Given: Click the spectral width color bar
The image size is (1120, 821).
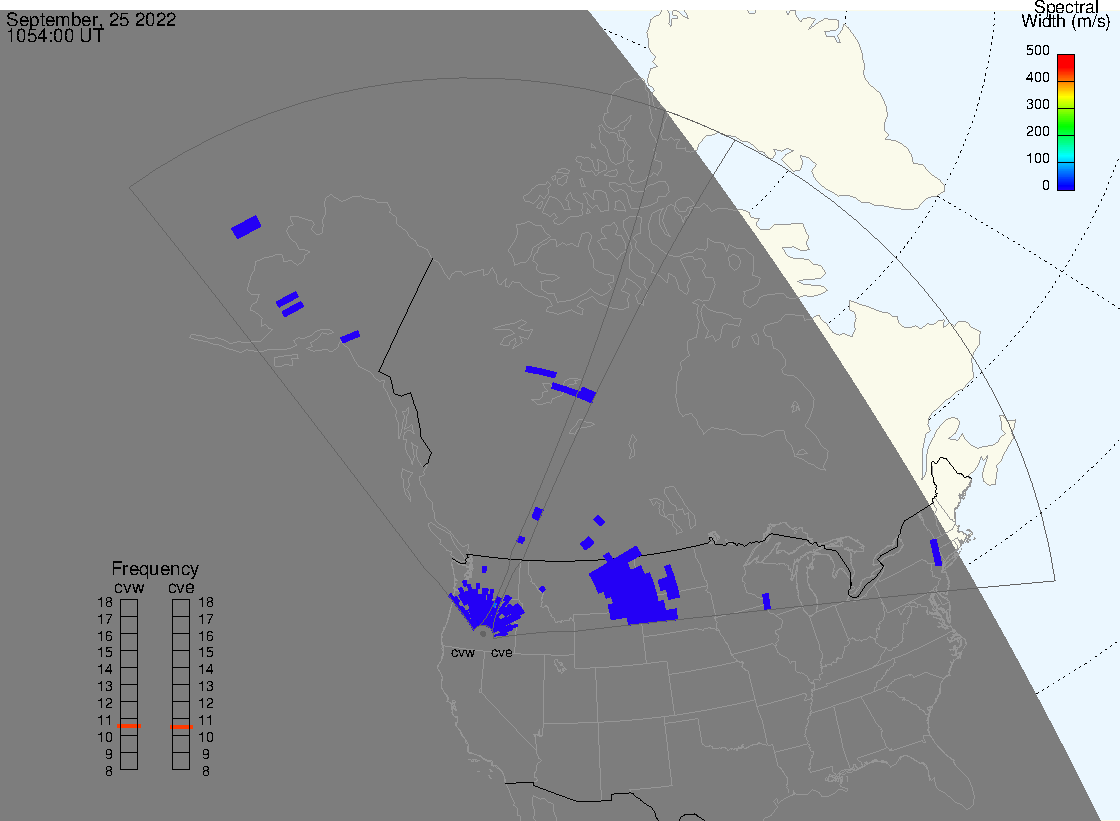Looking at the screenshot, I should (x=1066, y=122).
